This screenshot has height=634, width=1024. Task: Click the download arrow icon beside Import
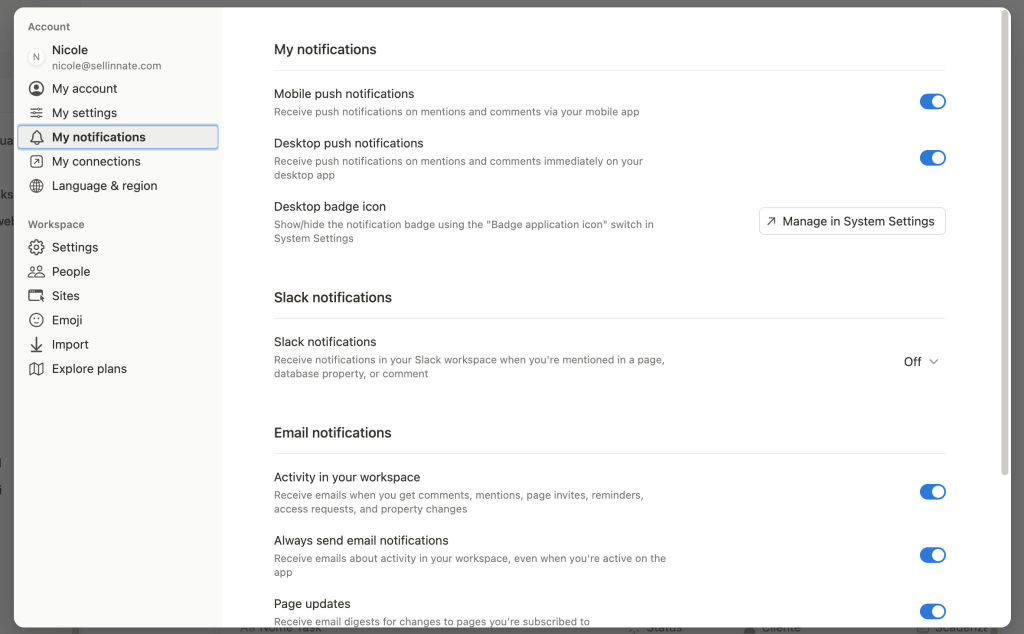[37, 345]
